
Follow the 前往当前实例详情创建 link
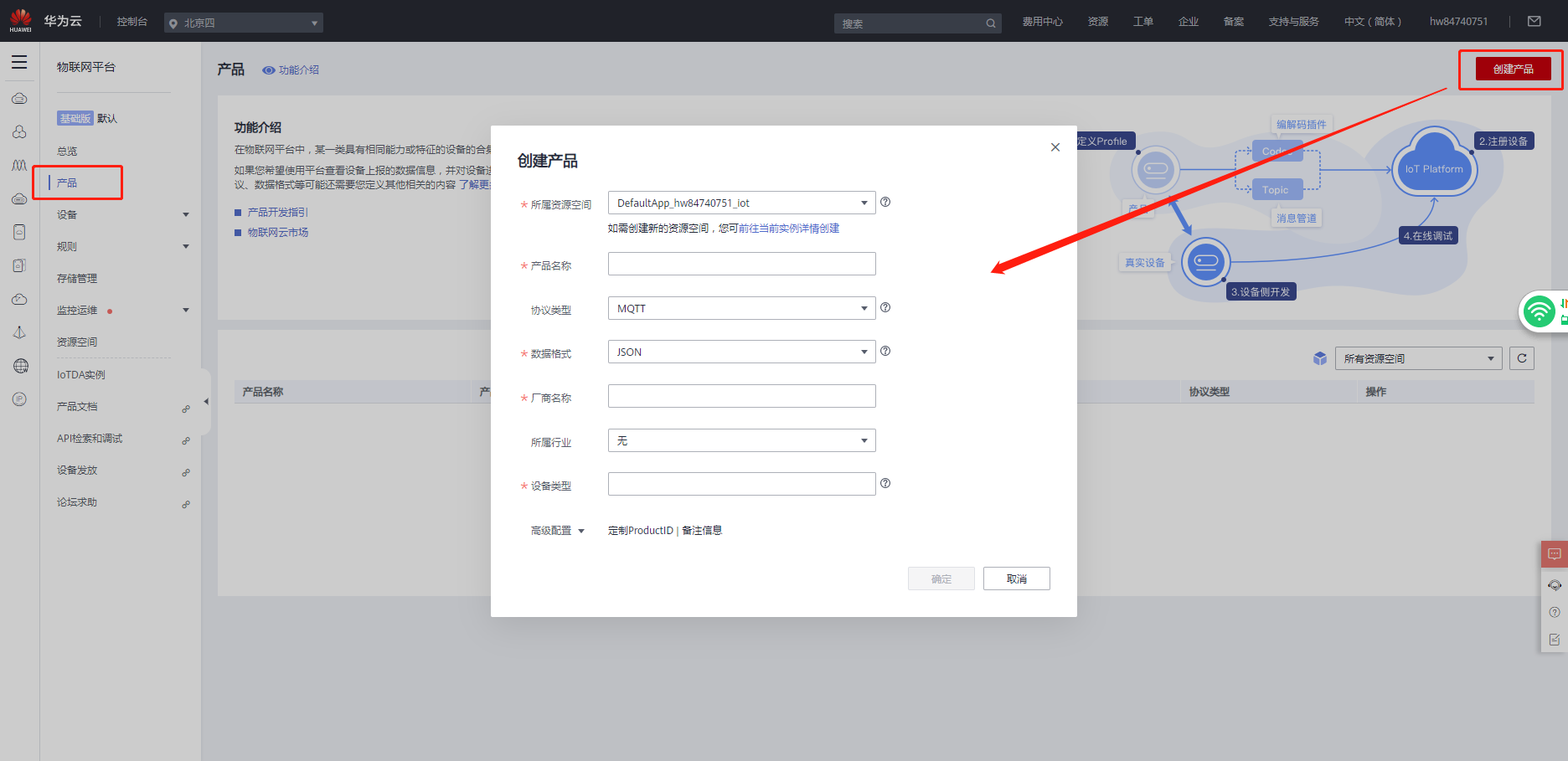pyautogui.click(x=789, y=229)
